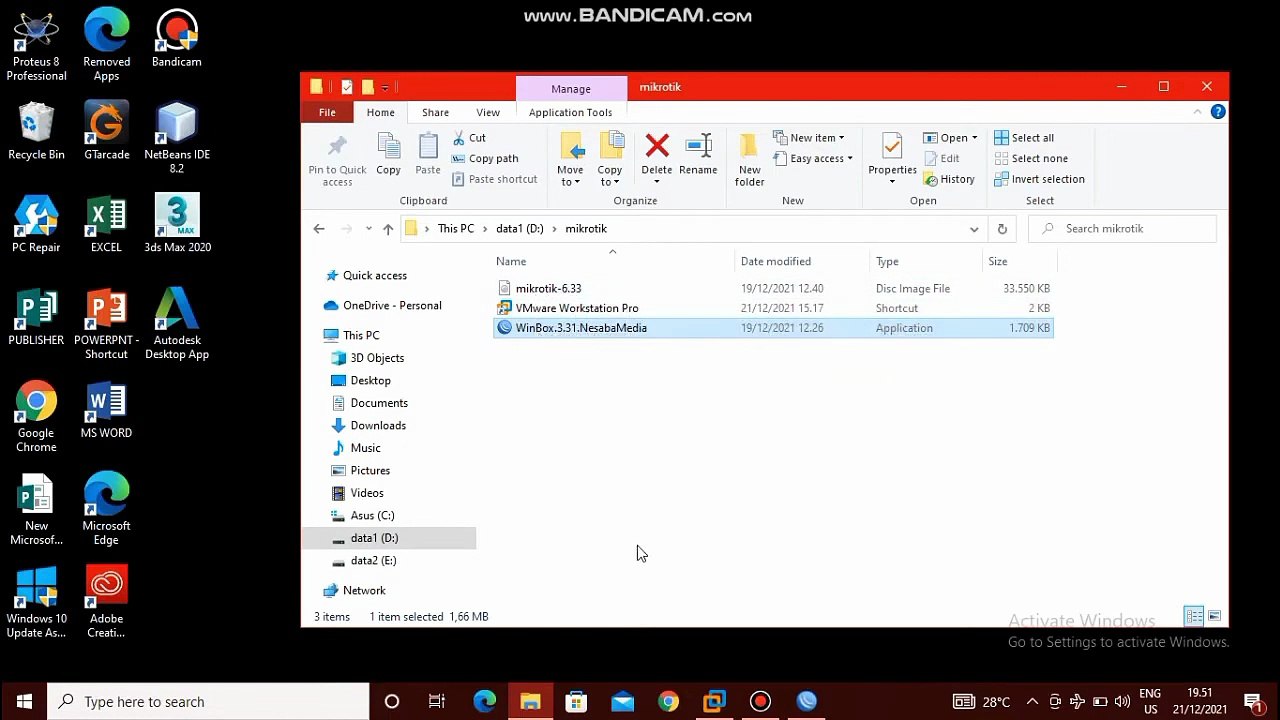Open the Windows Start menu

tap(24, 702)
